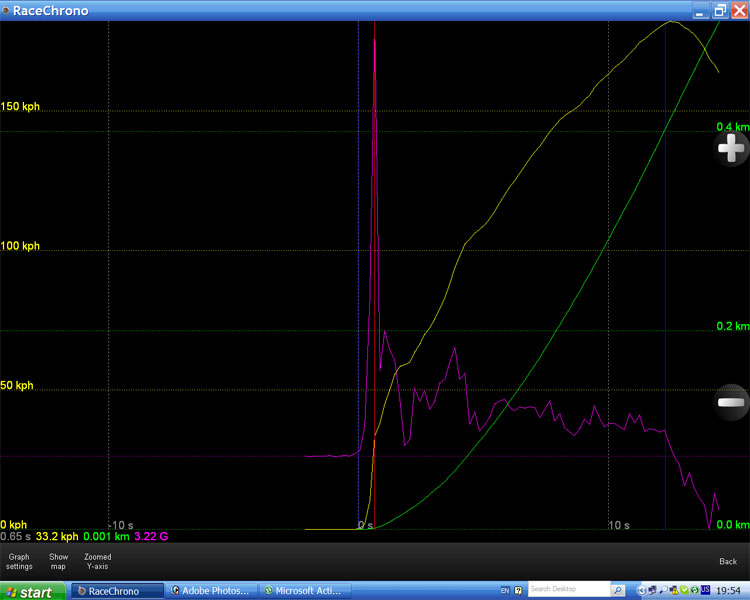Zoom in with the plus button
Viewport: 750px width, 600px height.
[x=731, y=149]
